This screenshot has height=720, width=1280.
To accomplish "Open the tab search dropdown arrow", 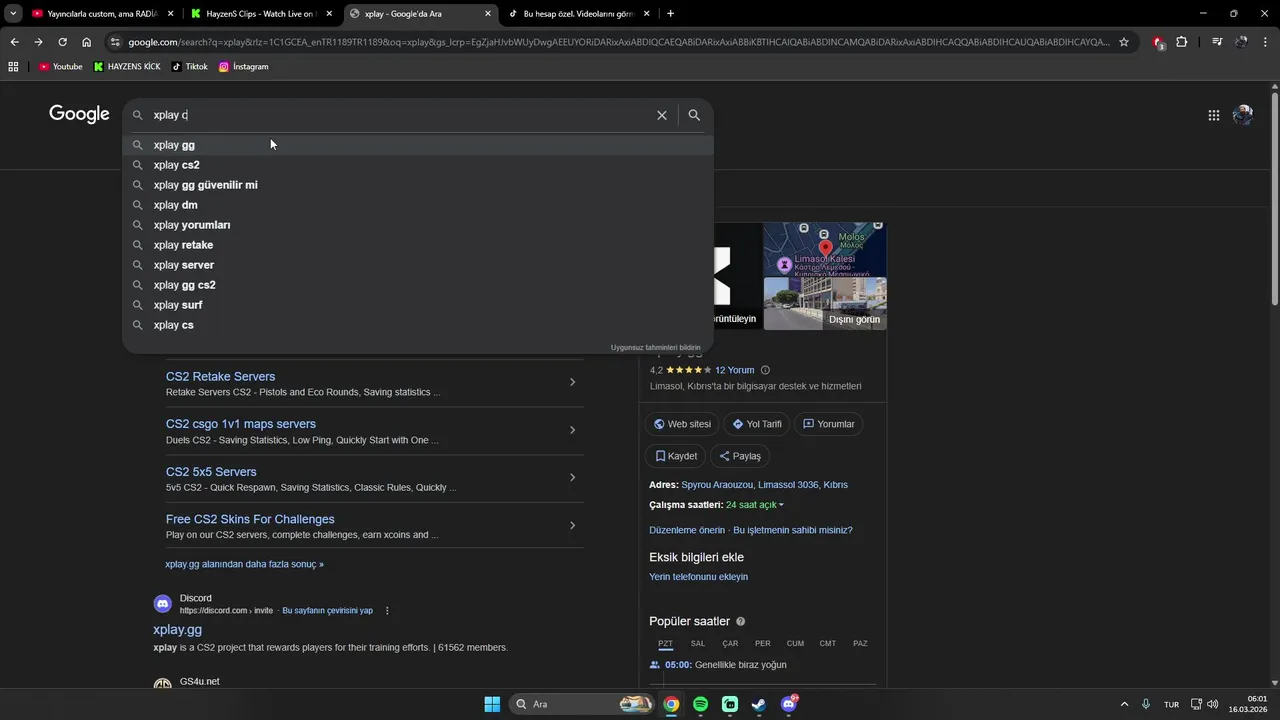I will pos(13,14).
